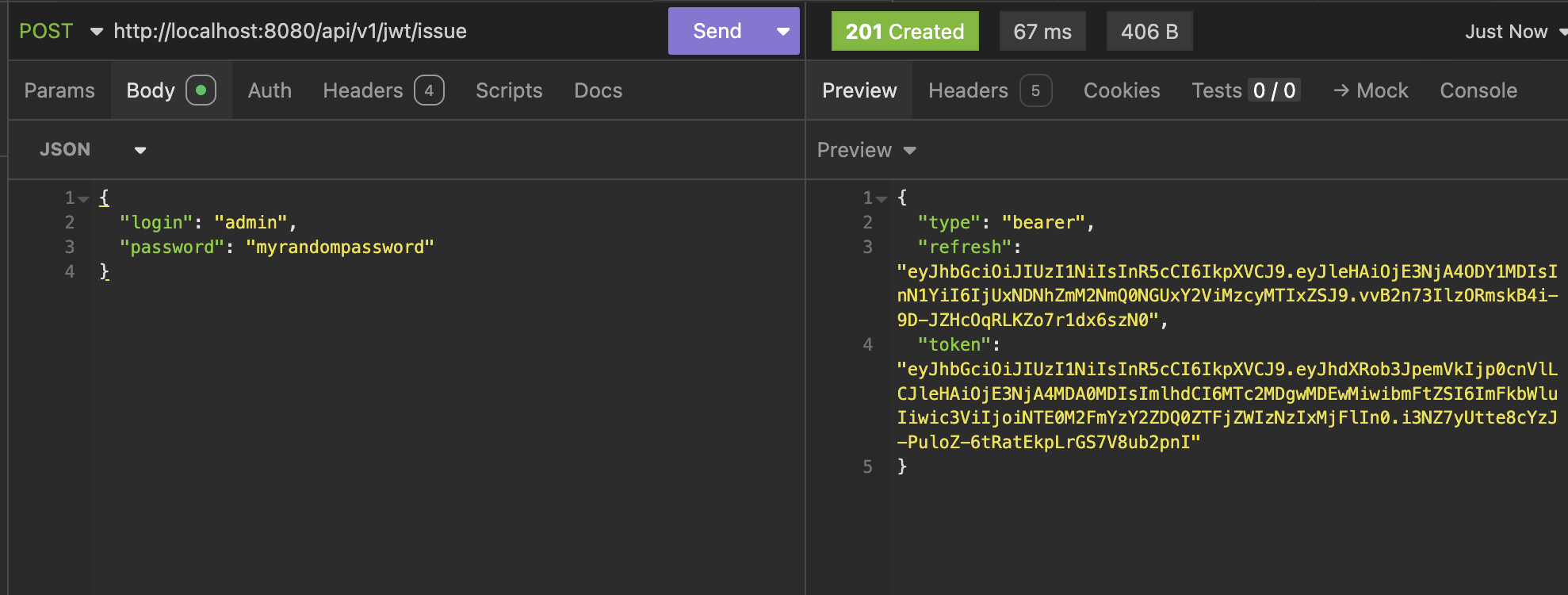The width and height of the screenshot is (1568, 595).
Task: Send the request
Action: tap(717, 31)
